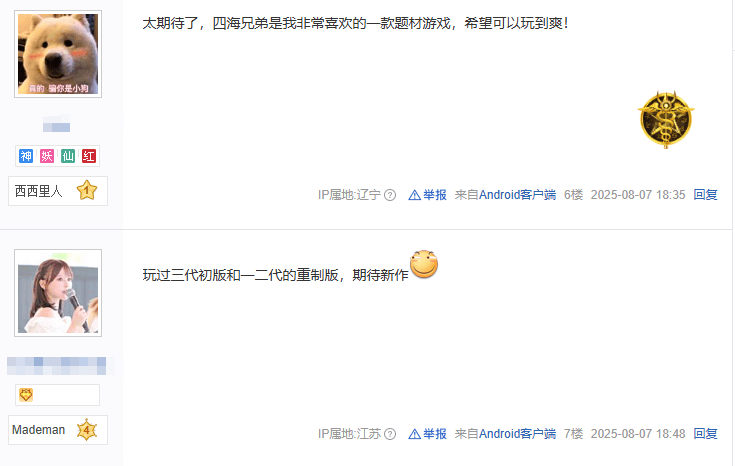Click the Mademan rank title badge
Image resolution: width=735 pixels, height=466 pixels.
(58, 430)
